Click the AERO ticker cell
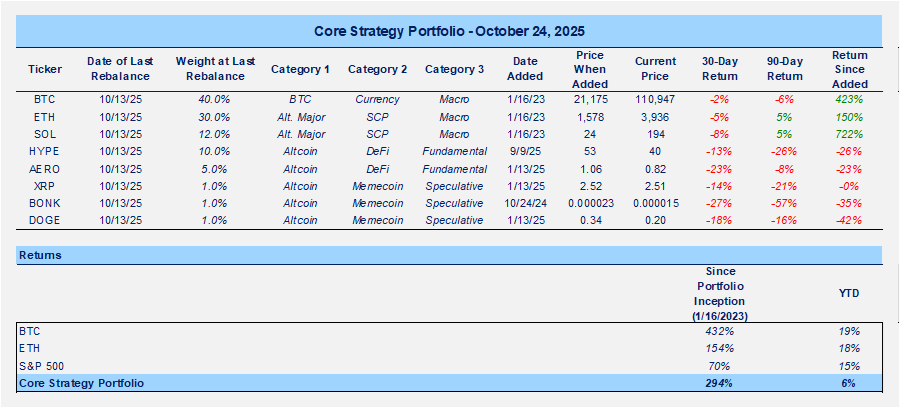This screenshot has width=900, height=408. (x=45, y=169)
